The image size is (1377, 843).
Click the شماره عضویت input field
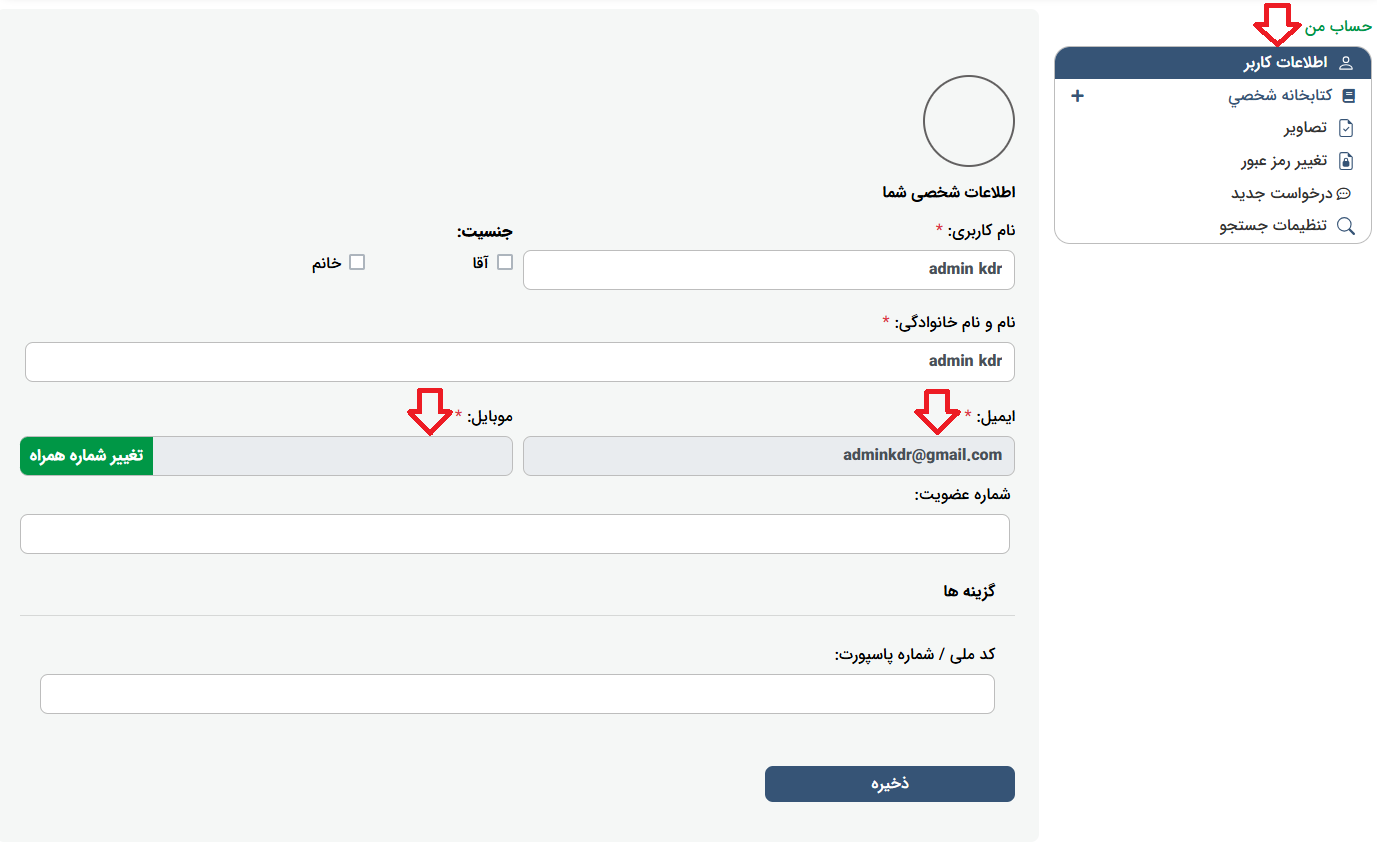pyautogui.click(x=515, y=534)
